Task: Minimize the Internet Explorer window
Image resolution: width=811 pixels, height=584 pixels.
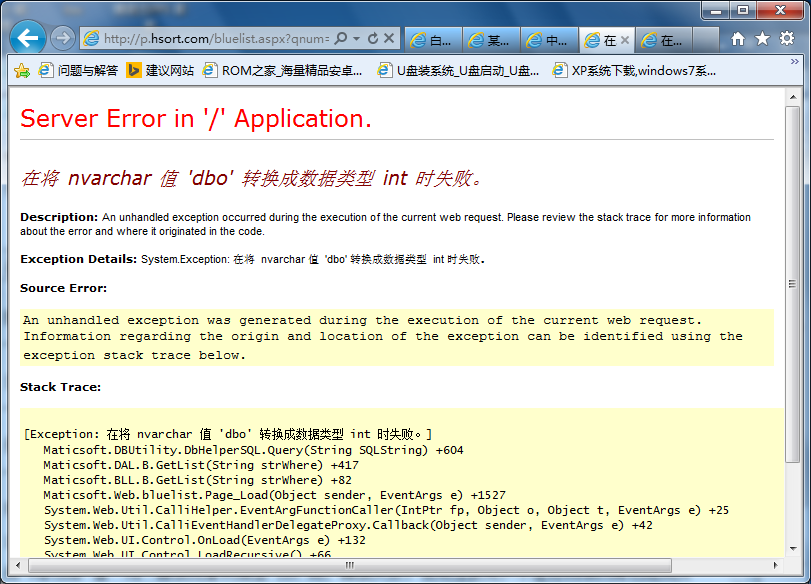Action: (716, 10)
